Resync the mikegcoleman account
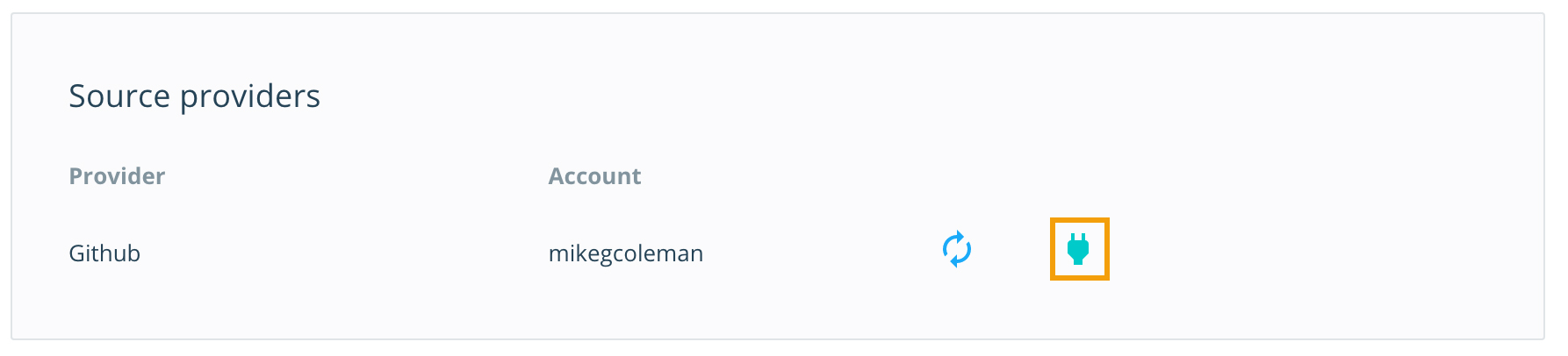1568x356 pixels. pyautogui.click(x=956, y=249)
